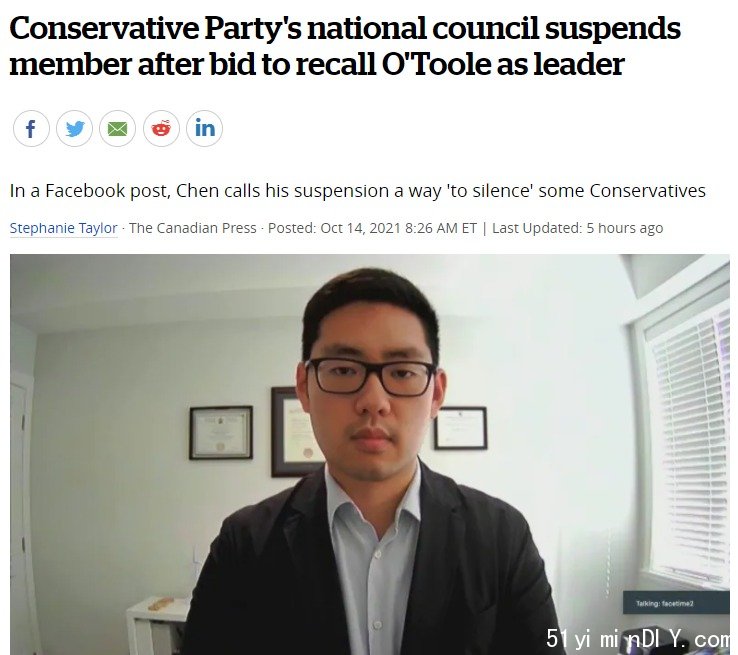
Task: Open Stephanie Taylor's author page
Action: (x=64, y=228)
